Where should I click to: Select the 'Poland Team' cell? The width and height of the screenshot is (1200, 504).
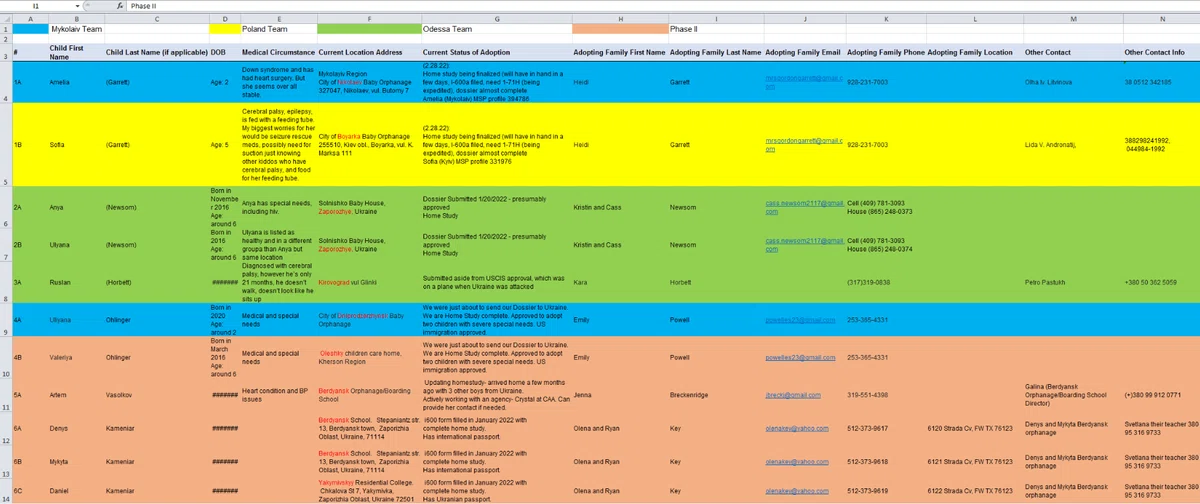pyautogui.click(x=278, y=30)
